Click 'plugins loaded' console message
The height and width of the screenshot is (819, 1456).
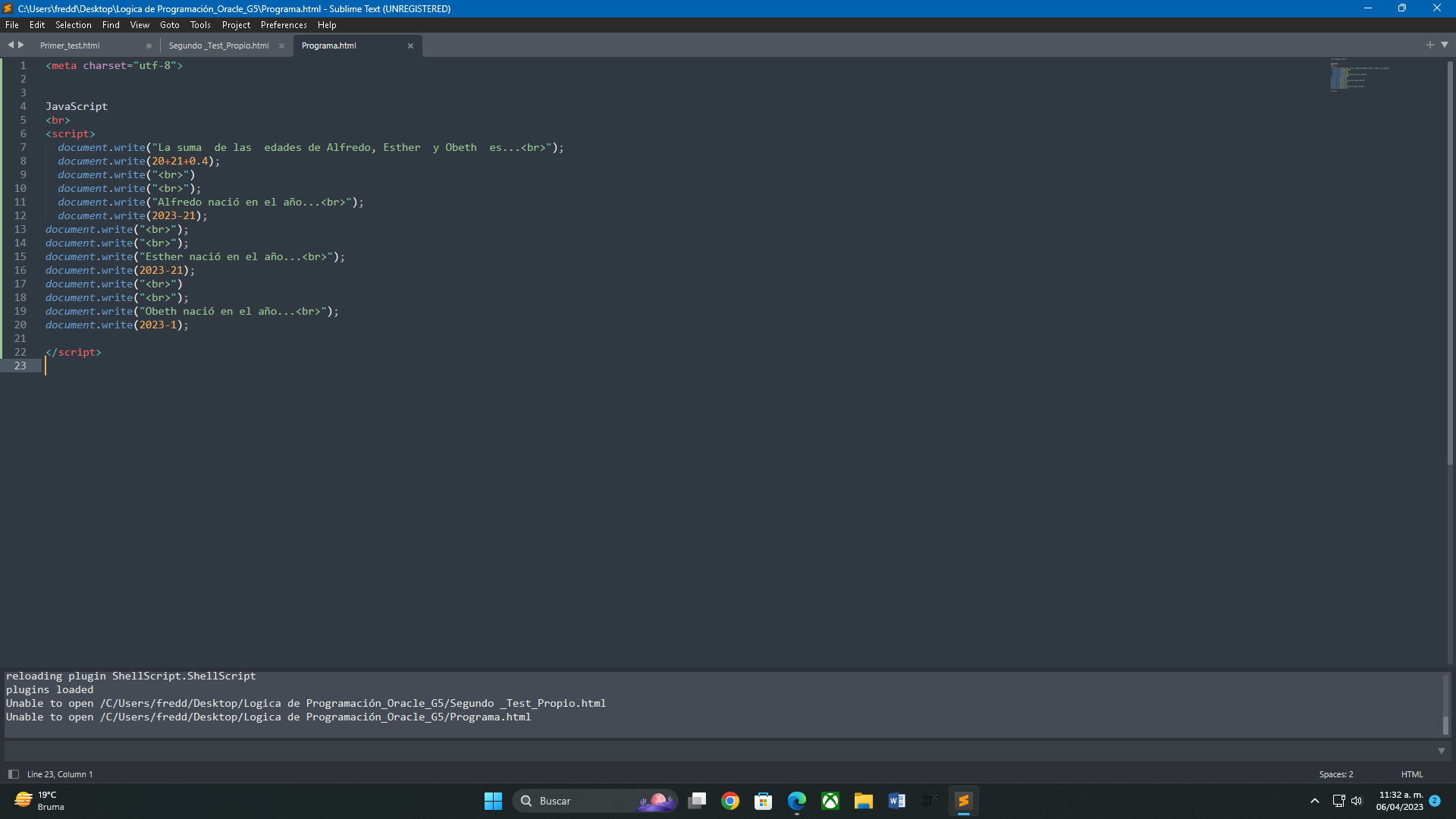click(50, 690)
